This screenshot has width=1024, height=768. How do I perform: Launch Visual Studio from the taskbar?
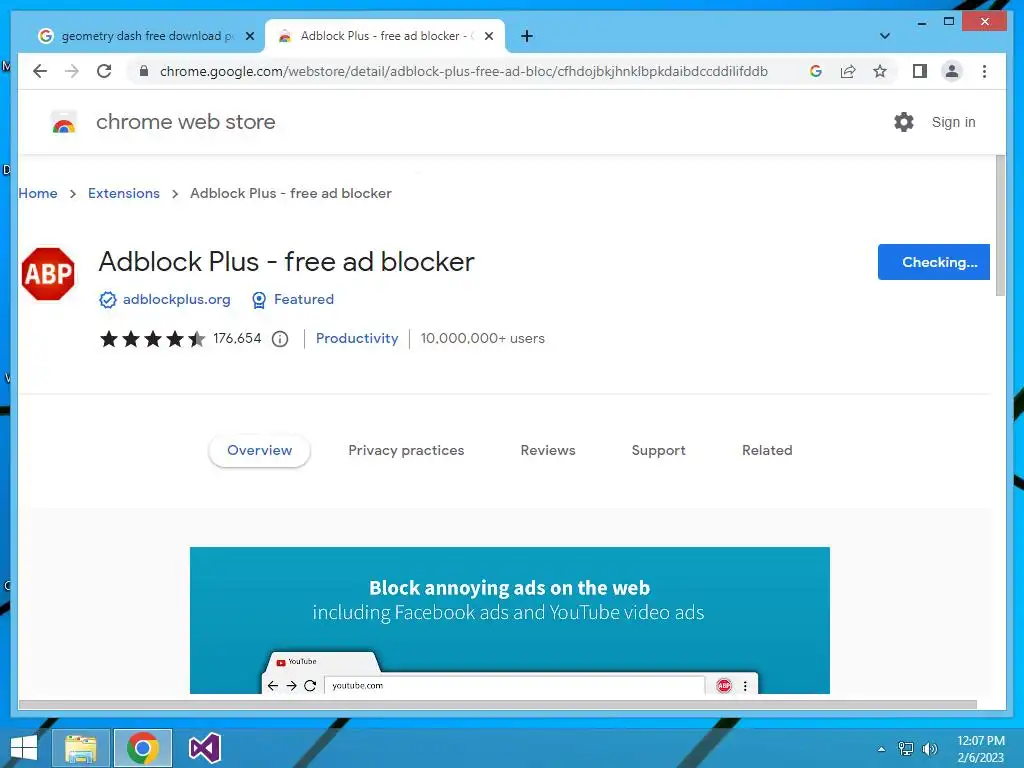tap(204, 748)
